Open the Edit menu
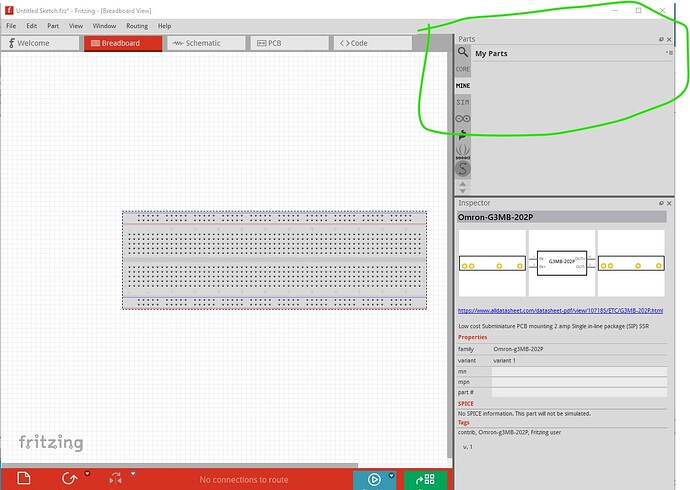690x490 pixels. pyautogui.click(x=32, y=26)
